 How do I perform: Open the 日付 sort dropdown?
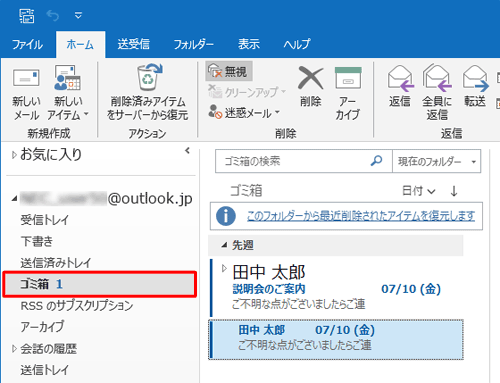(x=419, y=191)
